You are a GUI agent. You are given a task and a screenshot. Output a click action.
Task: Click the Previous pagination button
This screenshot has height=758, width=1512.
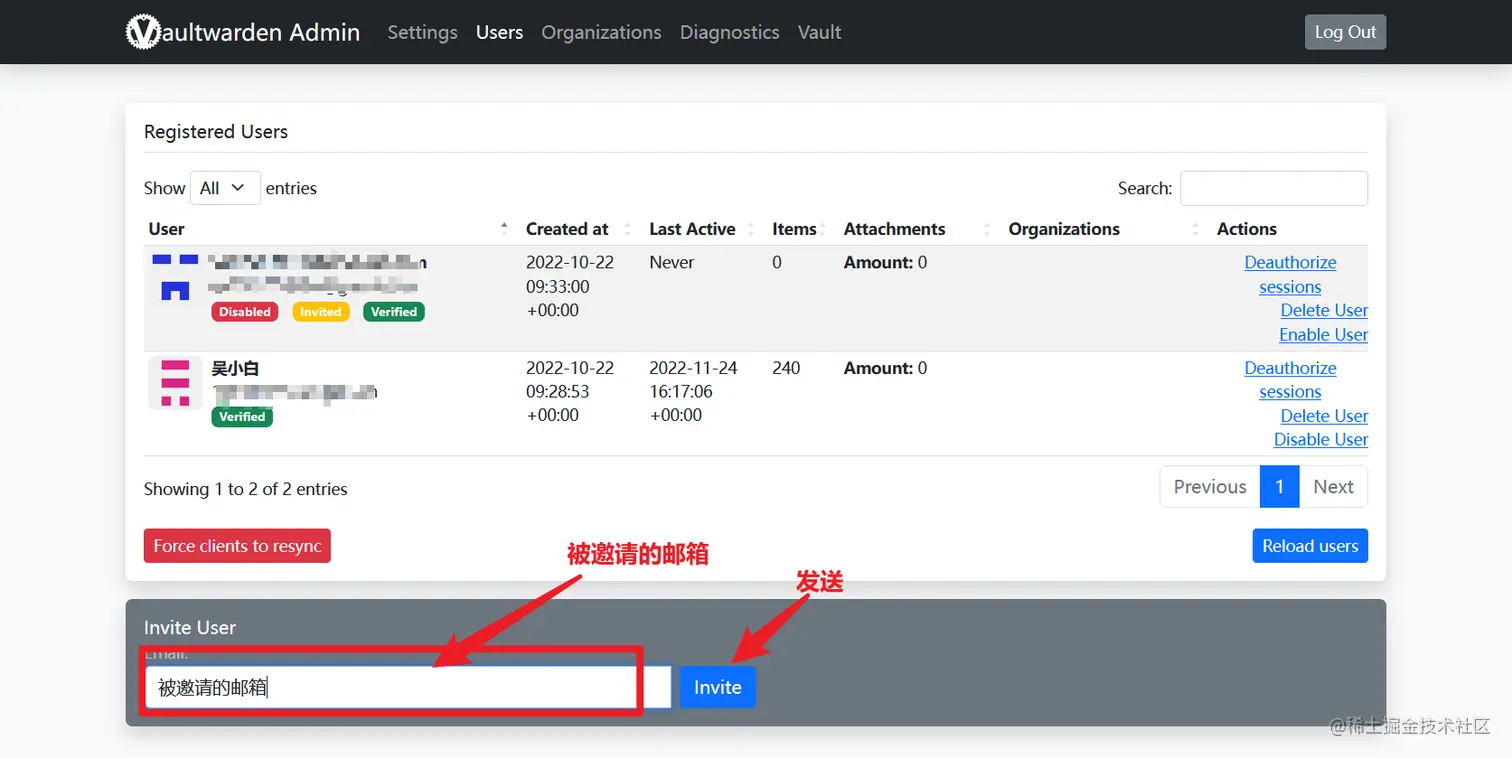click(x=1210, y=487)
